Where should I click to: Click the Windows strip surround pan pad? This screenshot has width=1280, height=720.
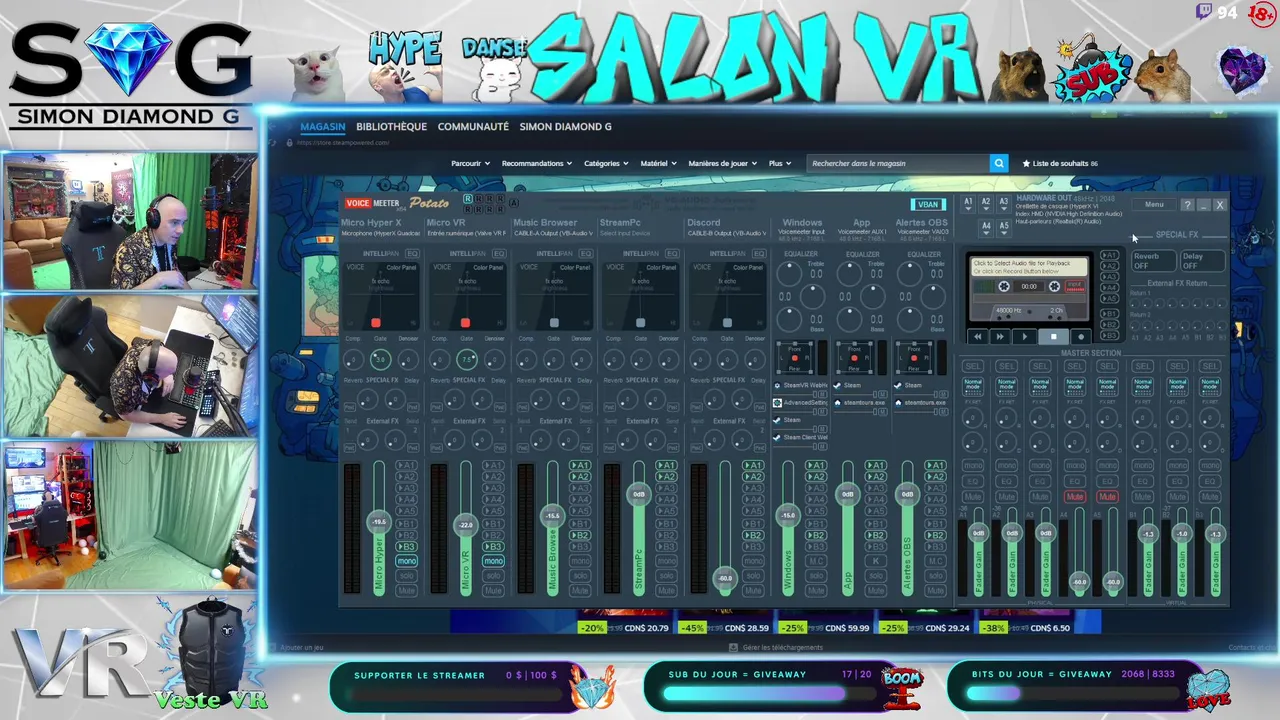[x=795, y=358]
